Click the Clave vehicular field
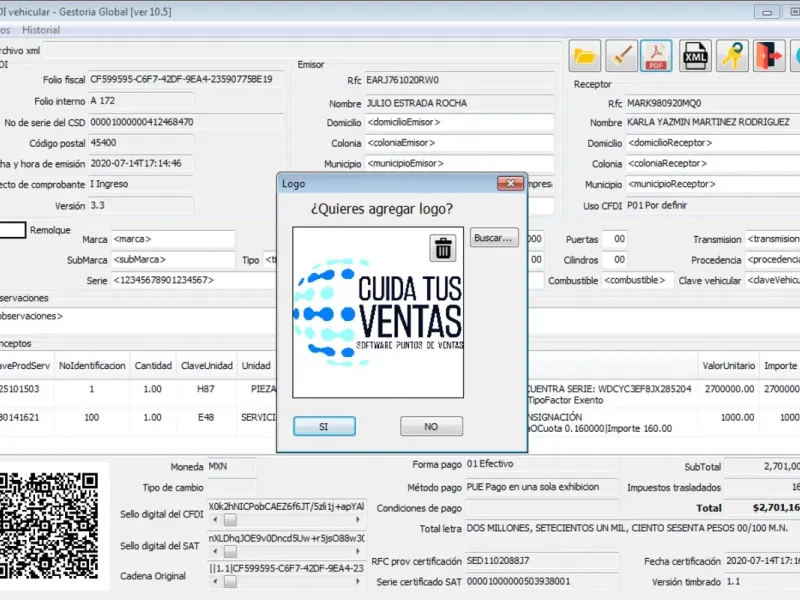The height and width of the screenshot is (600, 800). pyautogui.click(x=772, y=280)
